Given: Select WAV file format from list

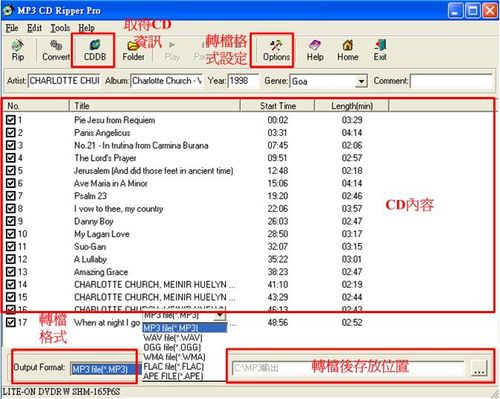Looking at the screenshot, I should click(173, 338).
